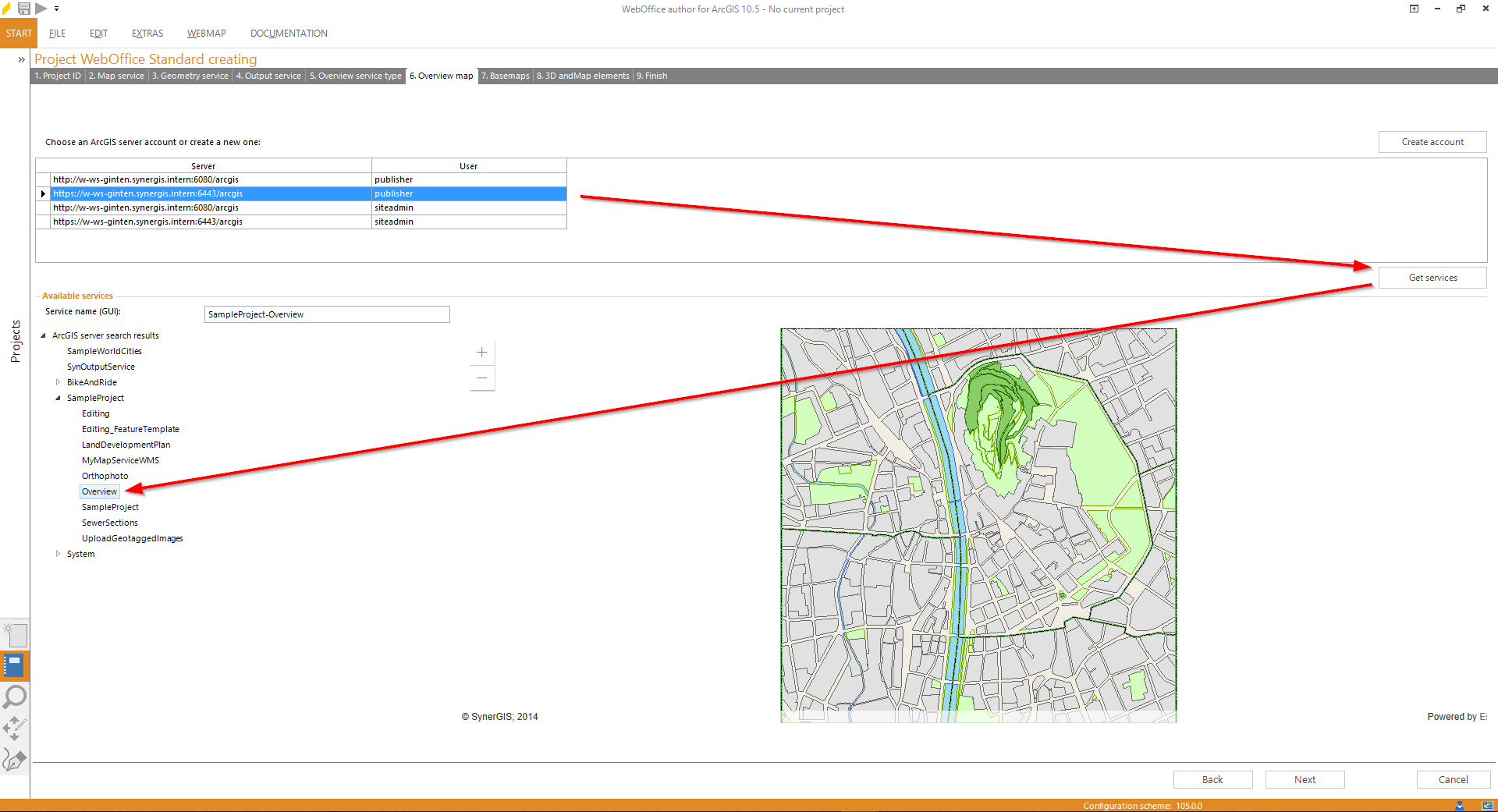The image size is (1498, 812).
Task: Save the project using the floppy disk icon
Action: (x=23, y=9)
